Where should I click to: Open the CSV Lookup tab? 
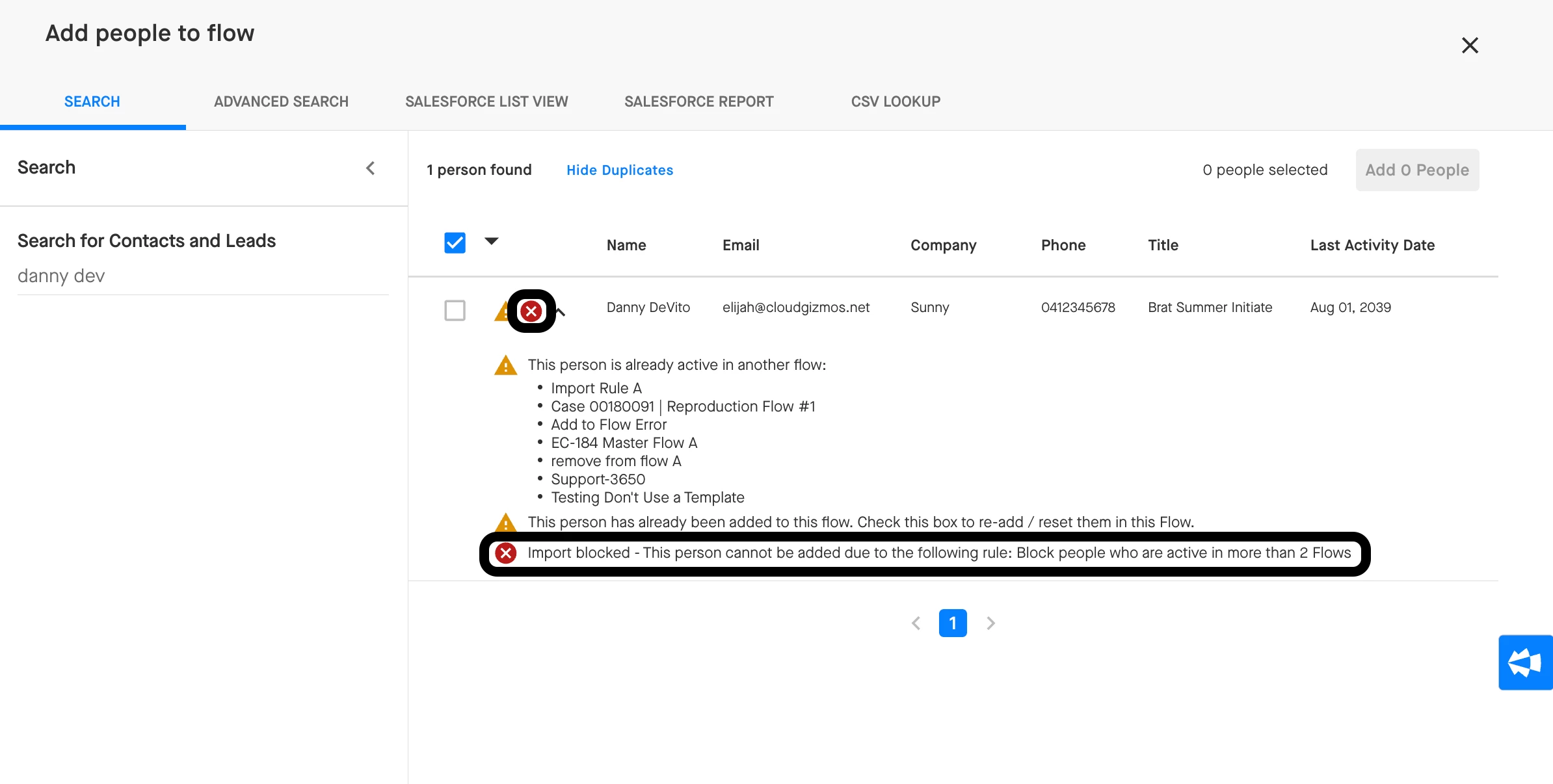point(896,102)
